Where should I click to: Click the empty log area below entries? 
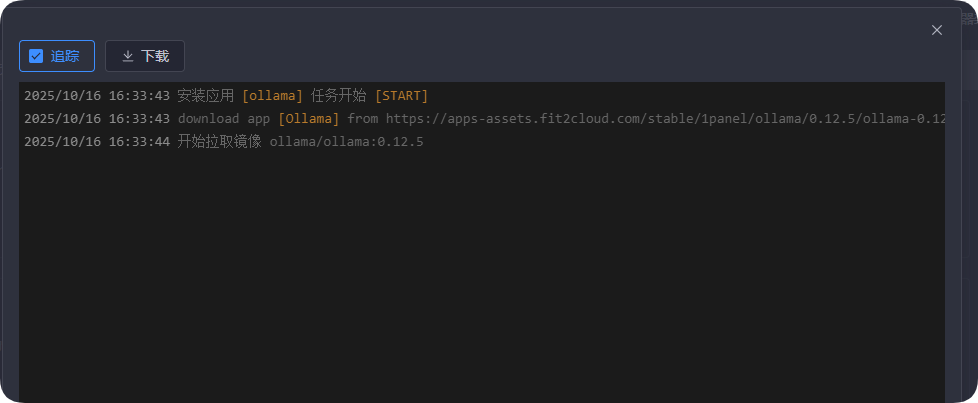click(x=480, y=280)
